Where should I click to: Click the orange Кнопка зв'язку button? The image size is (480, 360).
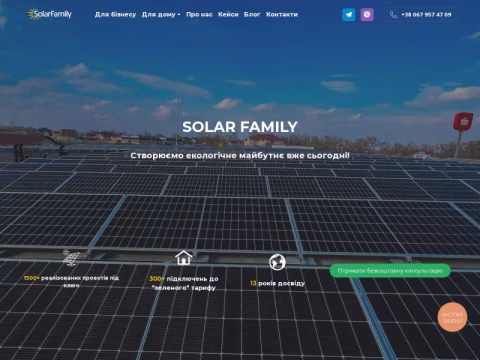(x=452, y=317)
